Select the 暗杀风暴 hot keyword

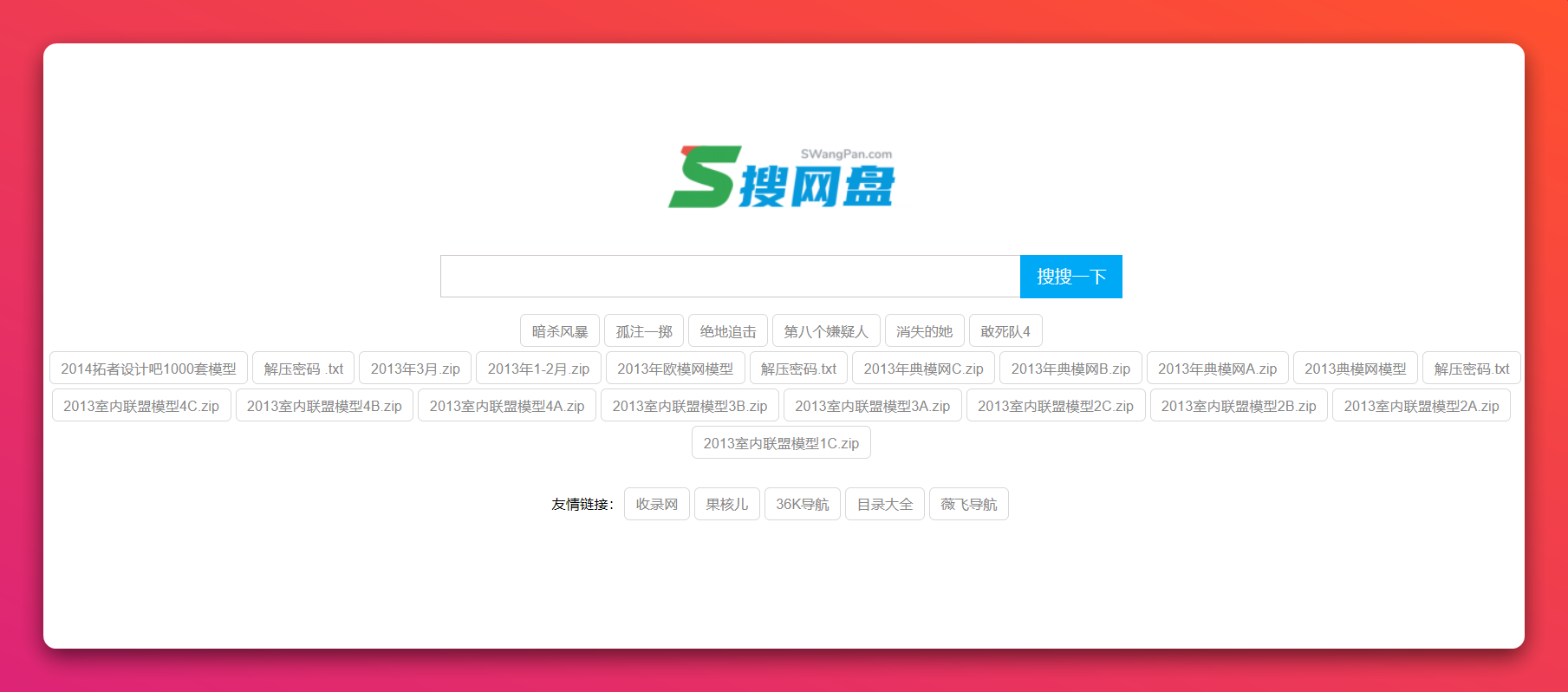pyautogui.click(x=560, y=331)
